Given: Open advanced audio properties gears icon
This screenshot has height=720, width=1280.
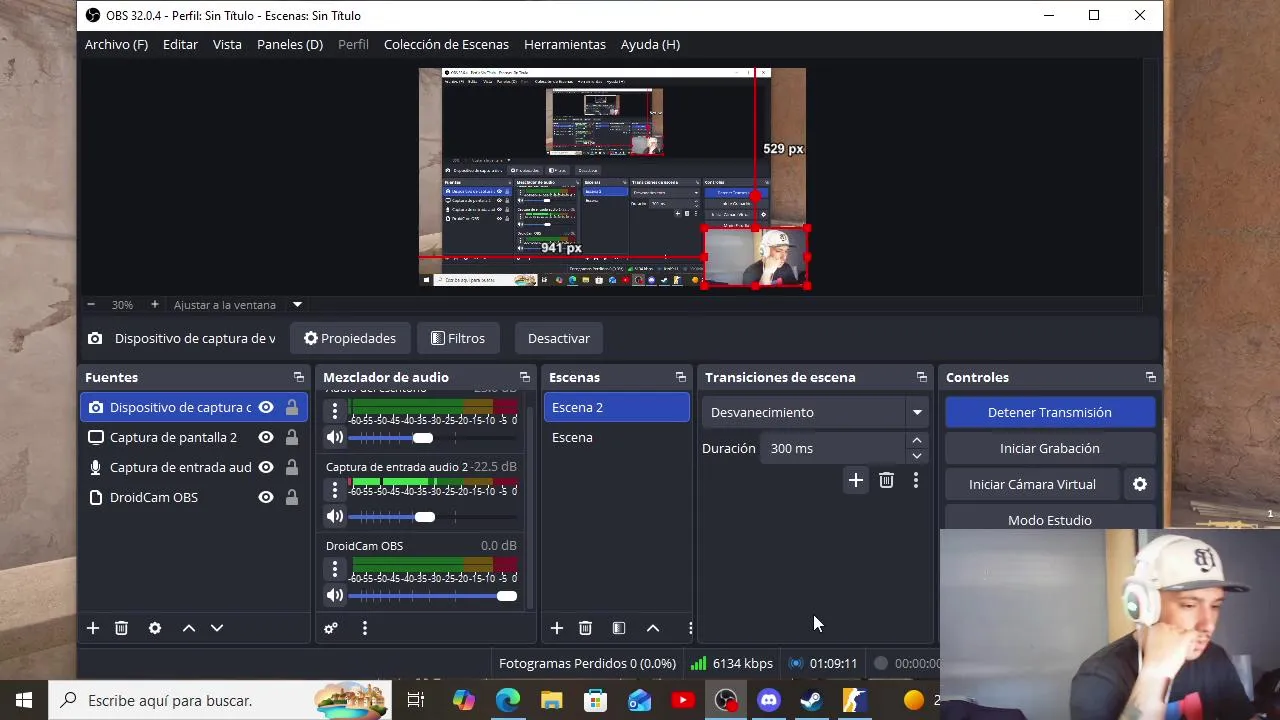Looking at the screenshot, I should [331, 628].
